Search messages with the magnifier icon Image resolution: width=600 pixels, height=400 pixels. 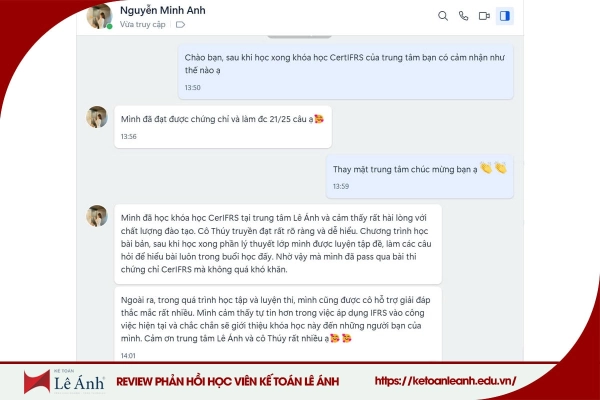pos(443,16)
